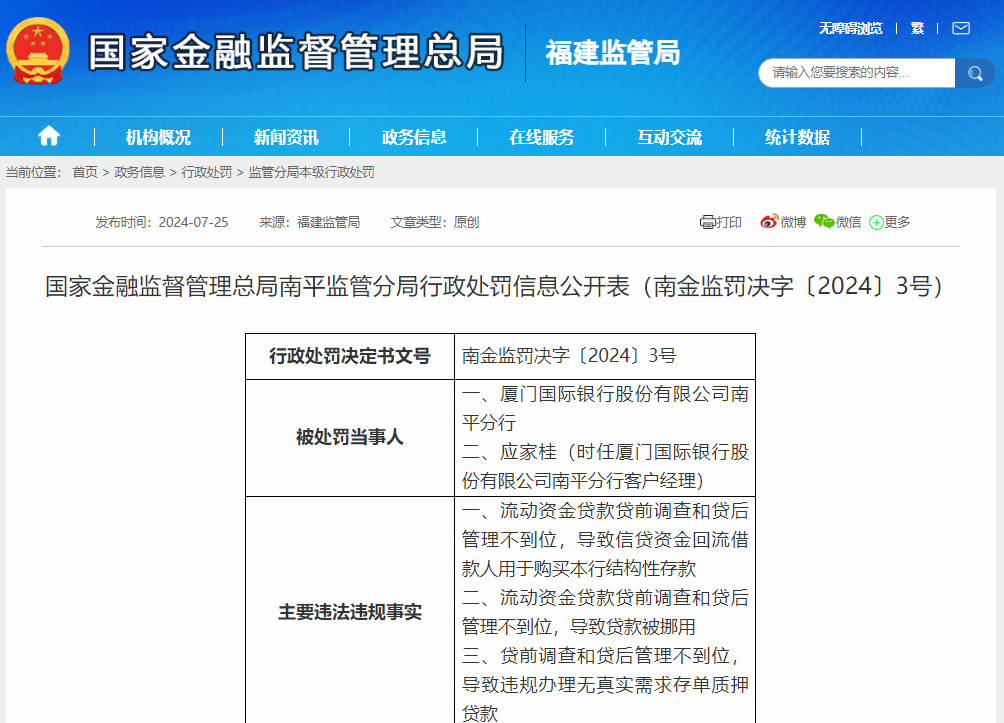Open the 机构概况 menu
The image size is (1004, 723).
point(158,137)
